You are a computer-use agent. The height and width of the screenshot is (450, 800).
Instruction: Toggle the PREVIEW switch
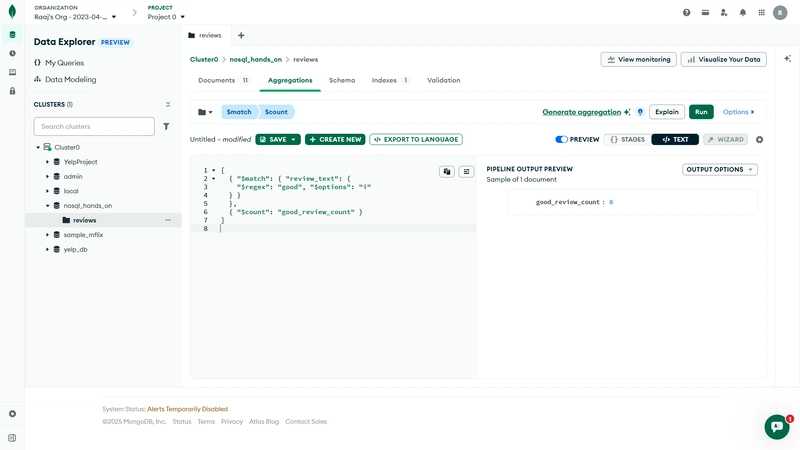coord(561,139)
